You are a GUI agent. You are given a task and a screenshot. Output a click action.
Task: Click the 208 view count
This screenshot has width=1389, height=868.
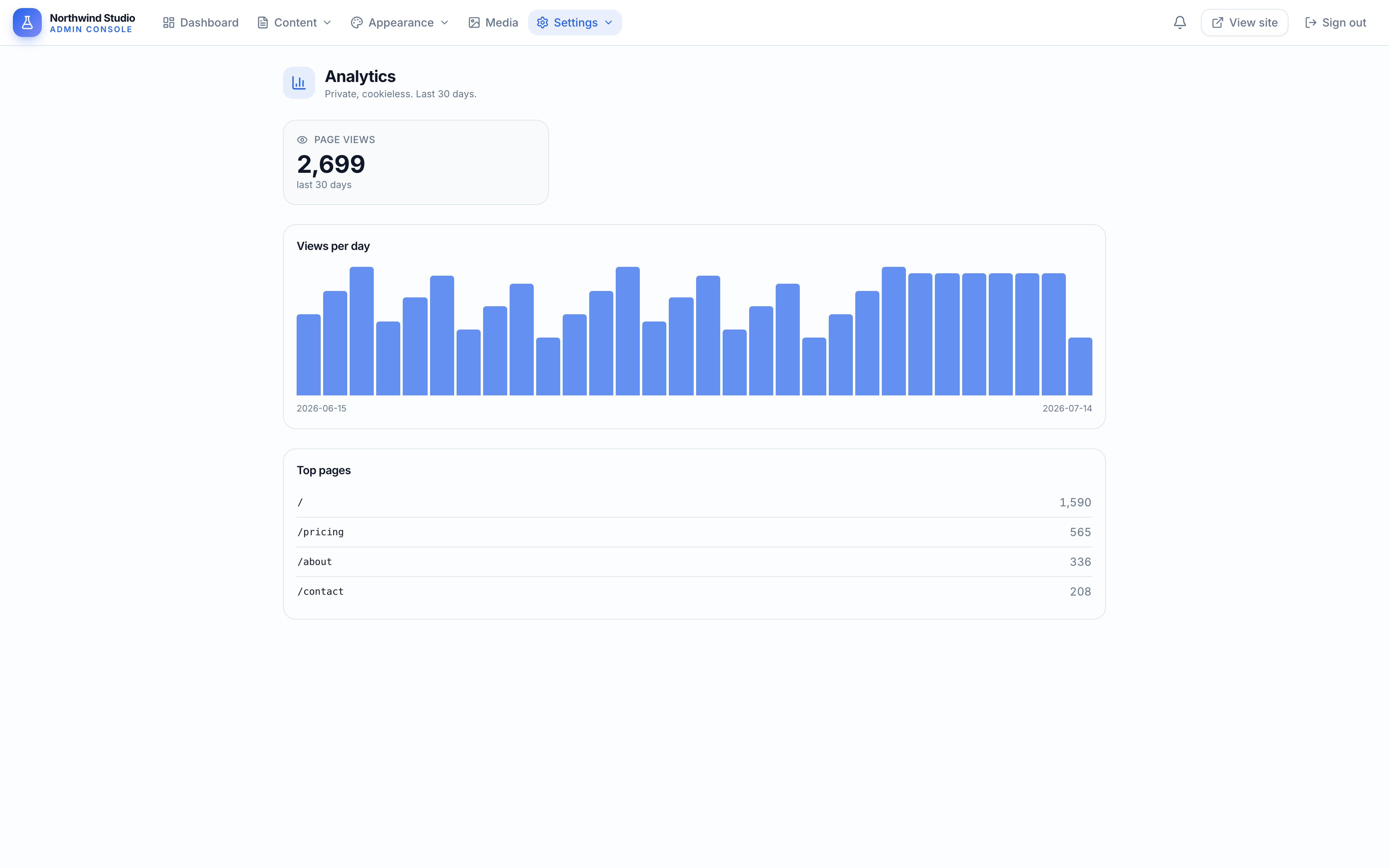[x=1080, y=591]
